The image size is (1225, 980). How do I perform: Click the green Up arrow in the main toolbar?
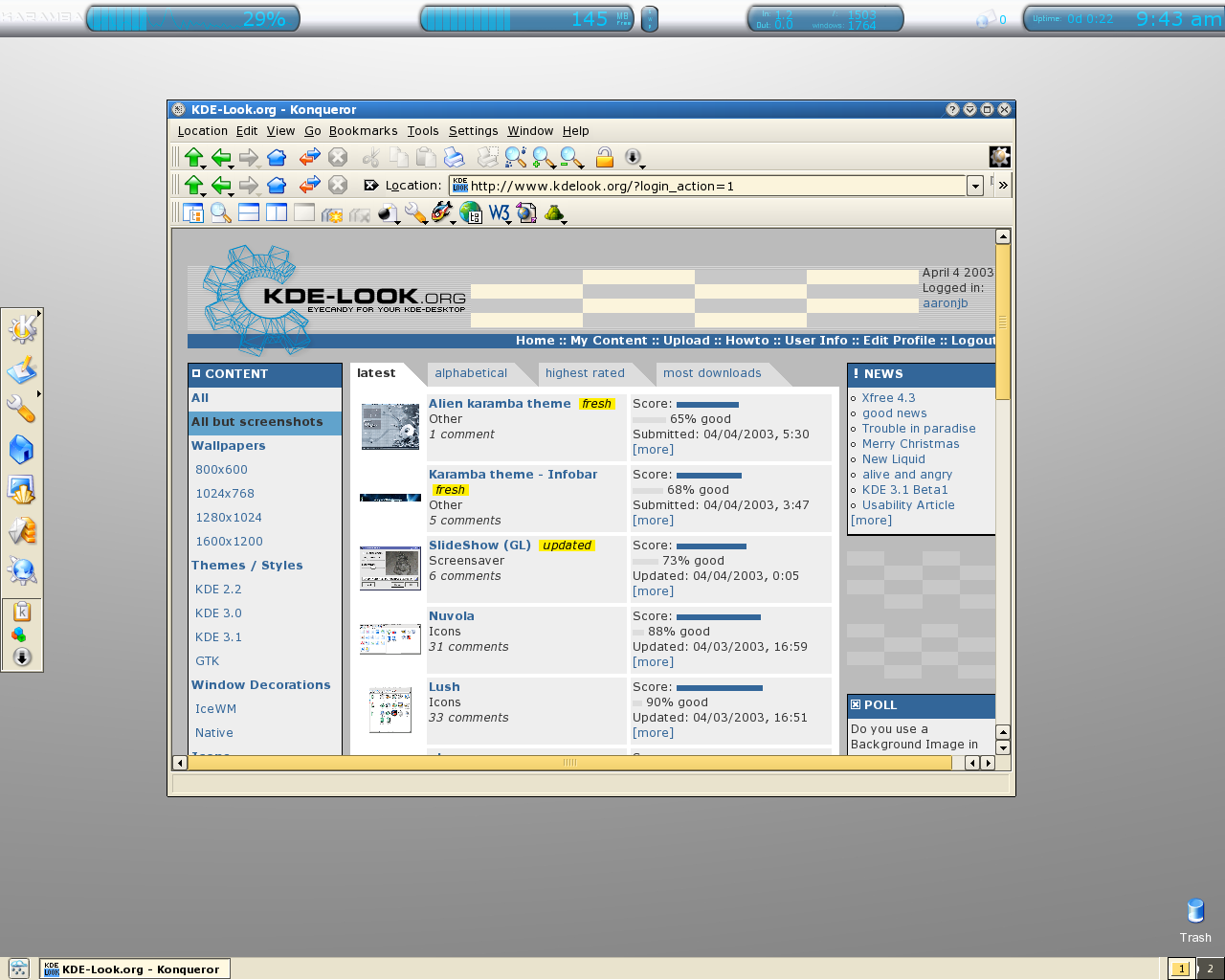pos(194,157)
